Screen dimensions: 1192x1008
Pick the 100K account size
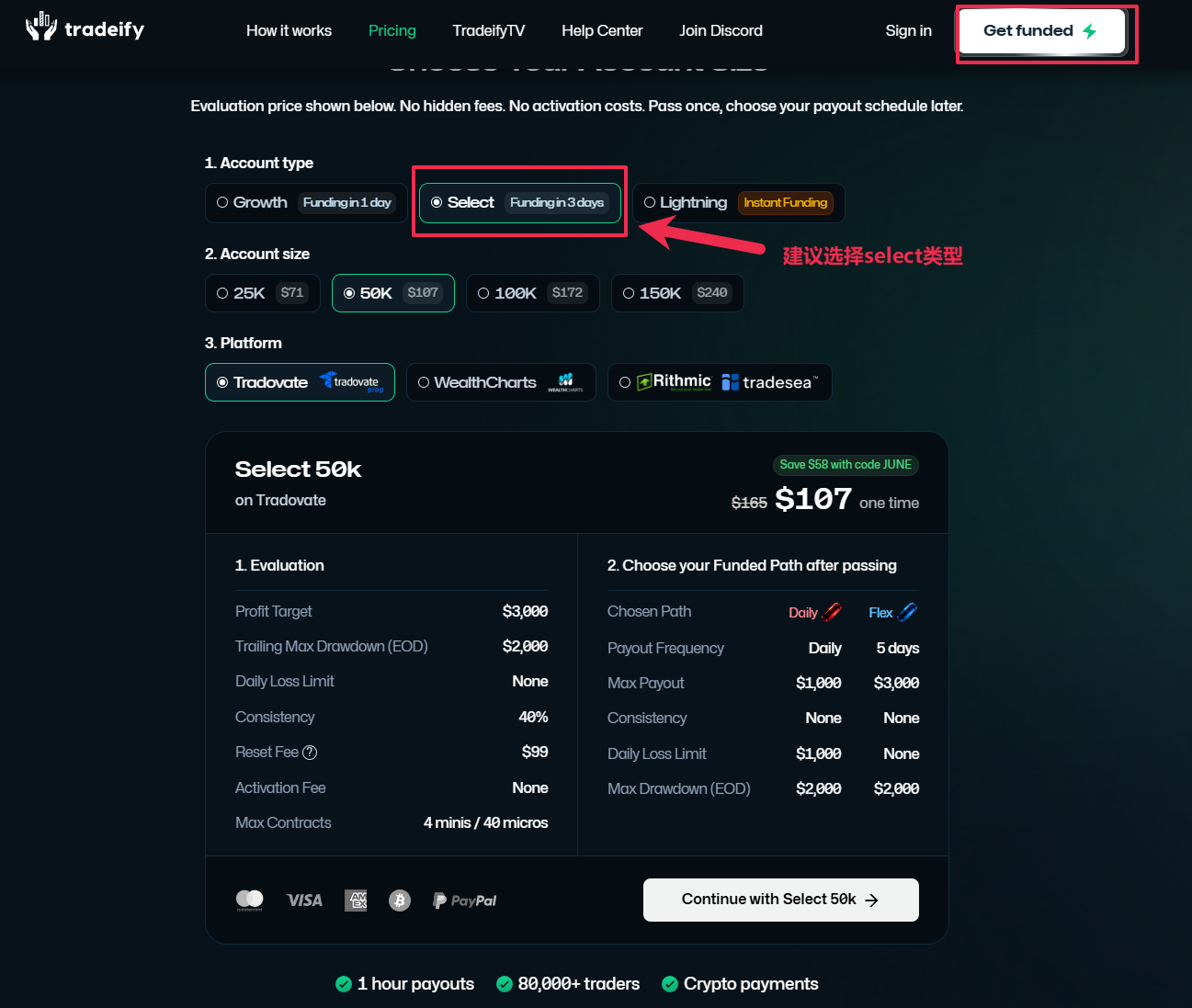(x=533, y=293)
